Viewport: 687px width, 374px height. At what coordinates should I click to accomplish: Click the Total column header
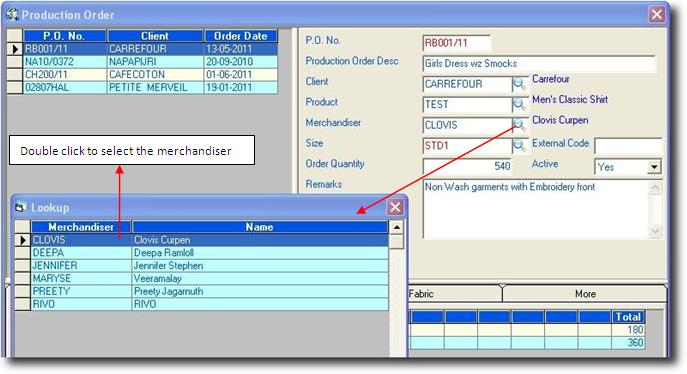(x=628, y=317)
